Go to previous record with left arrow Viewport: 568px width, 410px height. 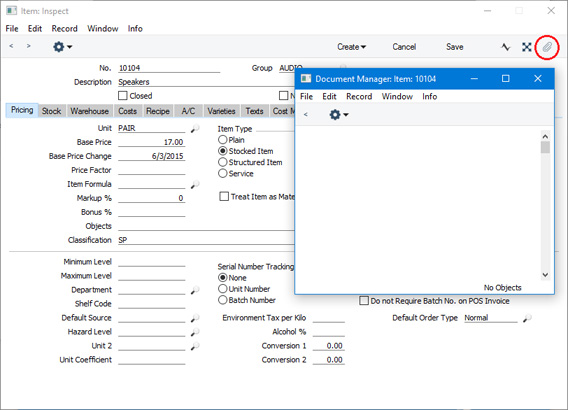pyautogui.click(x=11, y=46)
